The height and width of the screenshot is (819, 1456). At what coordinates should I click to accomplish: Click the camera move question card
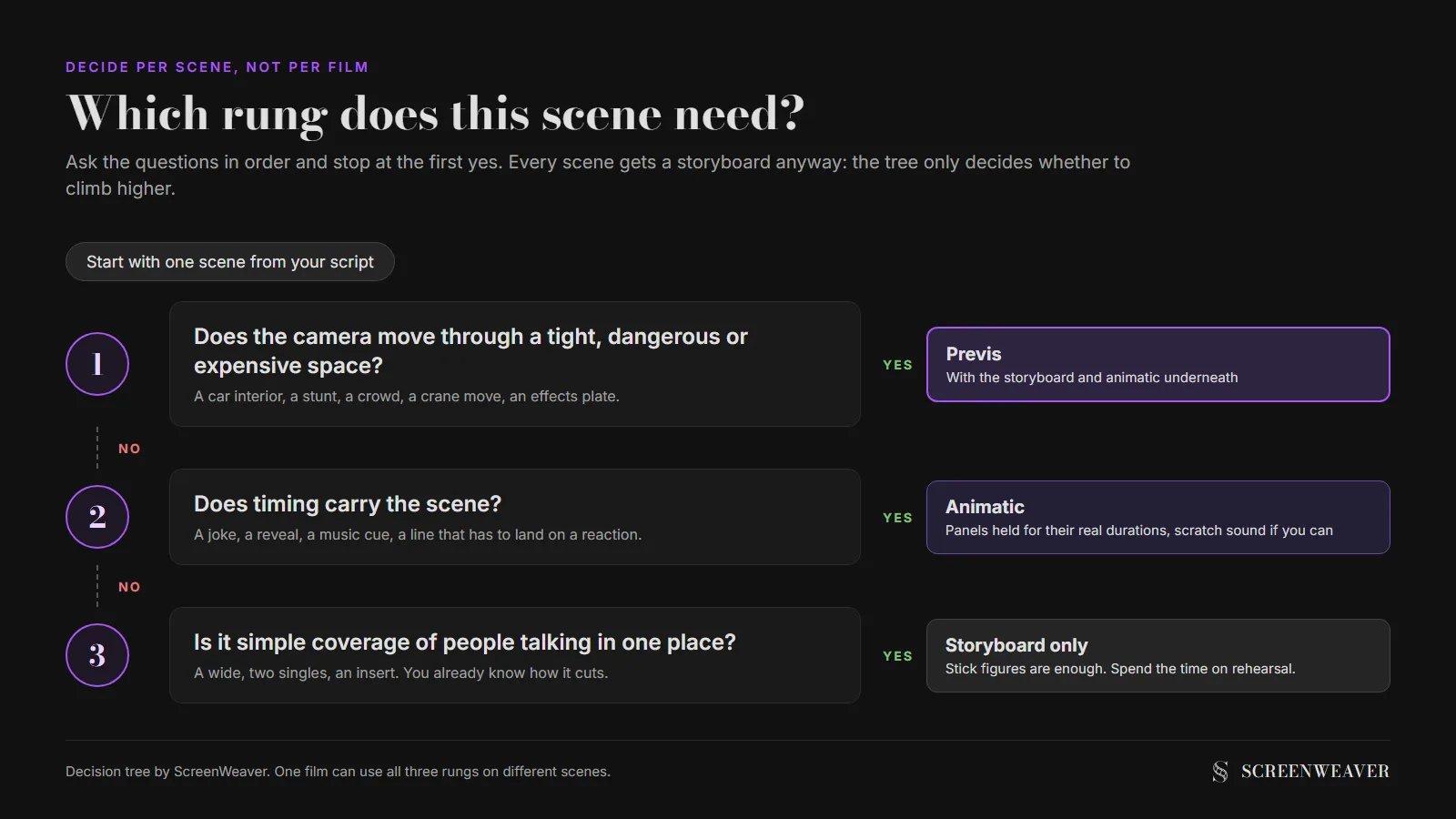click(x=515, y=364)
